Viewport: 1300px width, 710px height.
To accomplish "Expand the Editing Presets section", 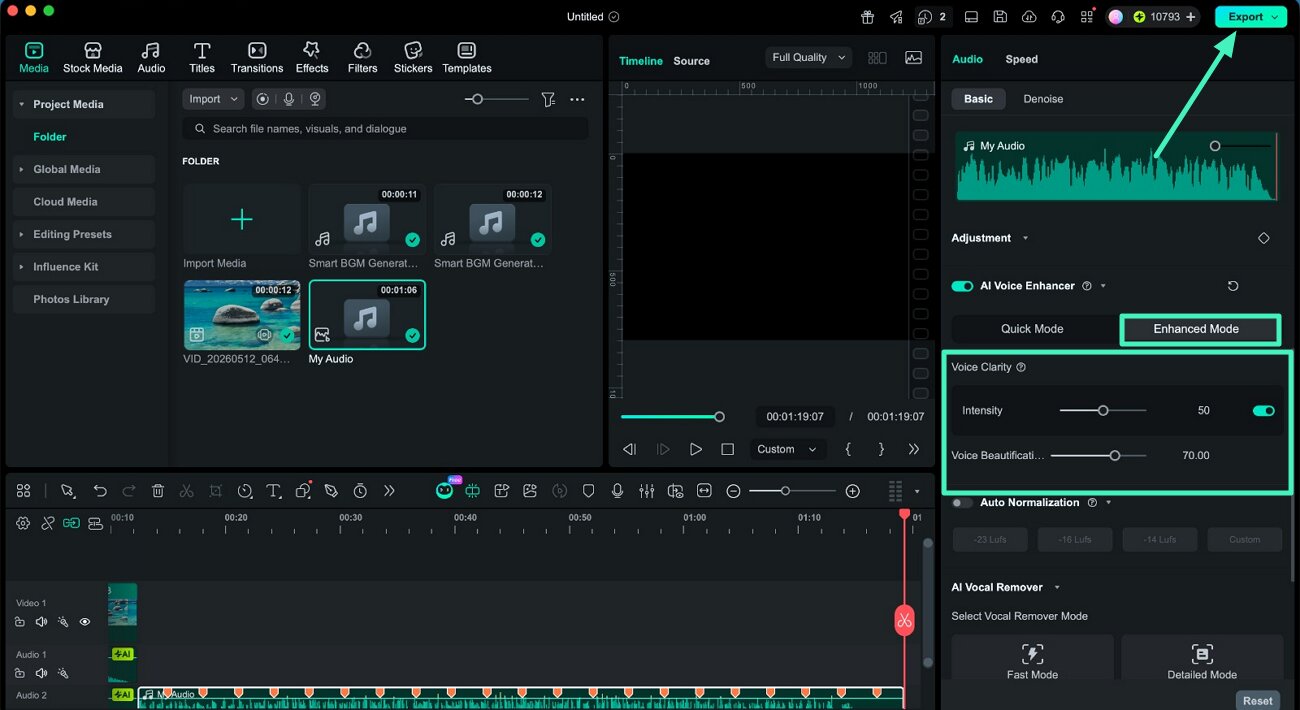I will coord(21,235).
